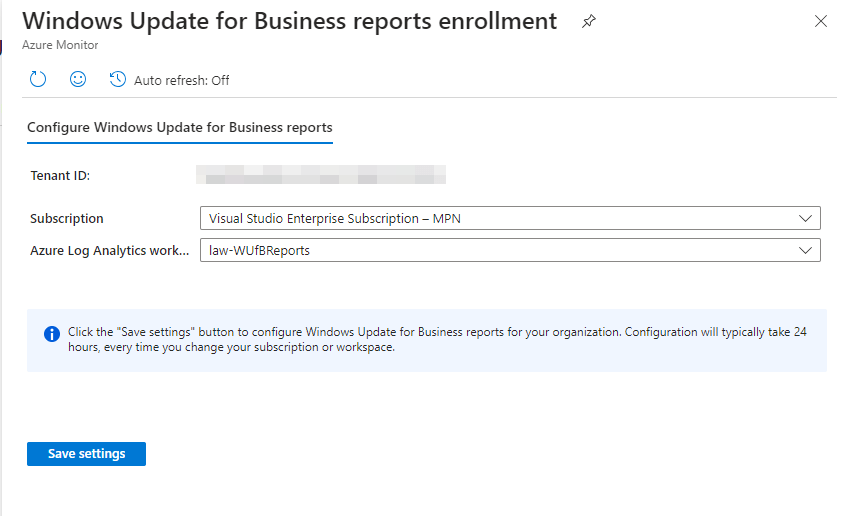
Task: Toggle the 'Auto refresh: Off' setting
Action: [181, 80]
